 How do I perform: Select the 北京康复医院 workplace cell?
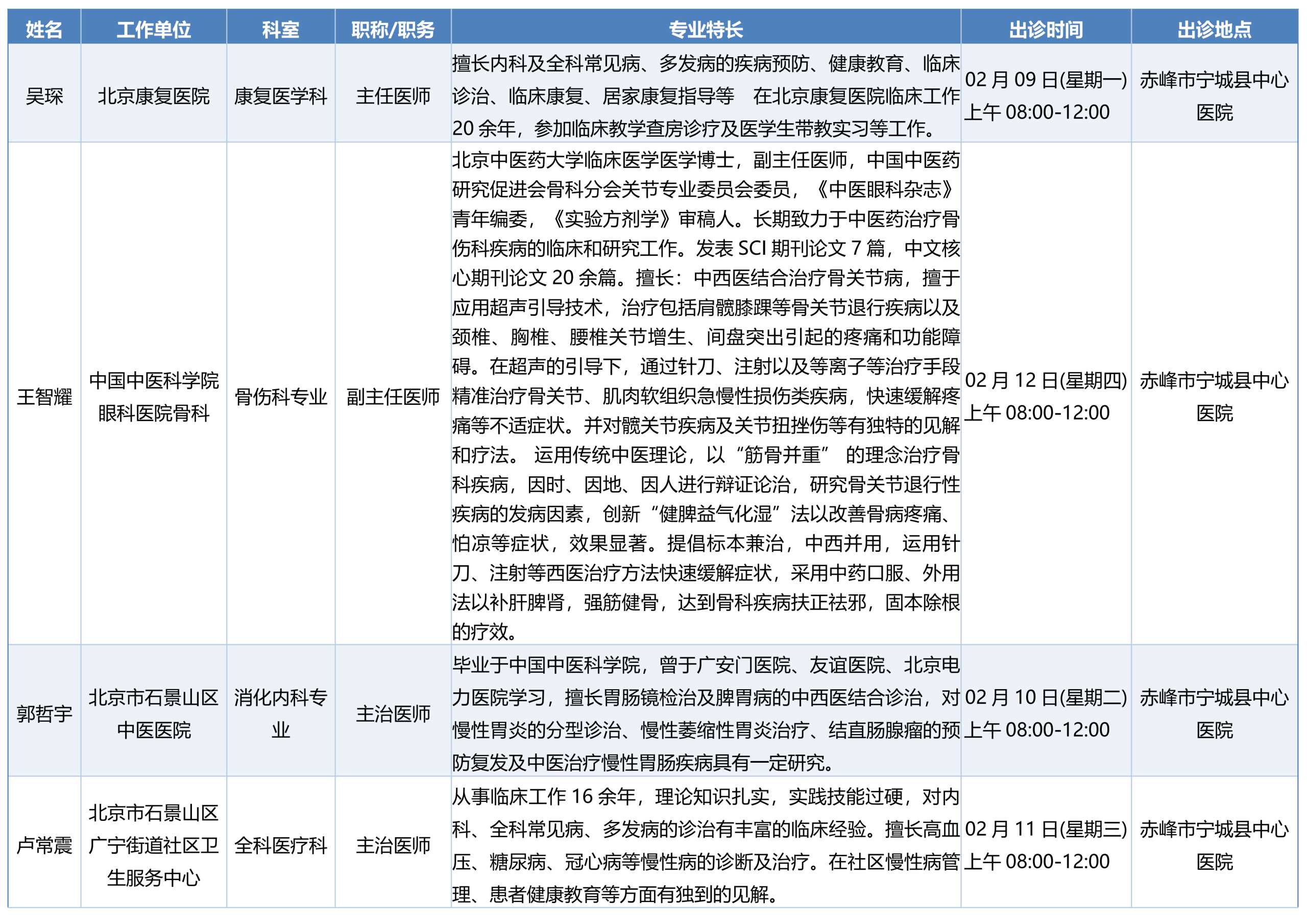(154, 95)
